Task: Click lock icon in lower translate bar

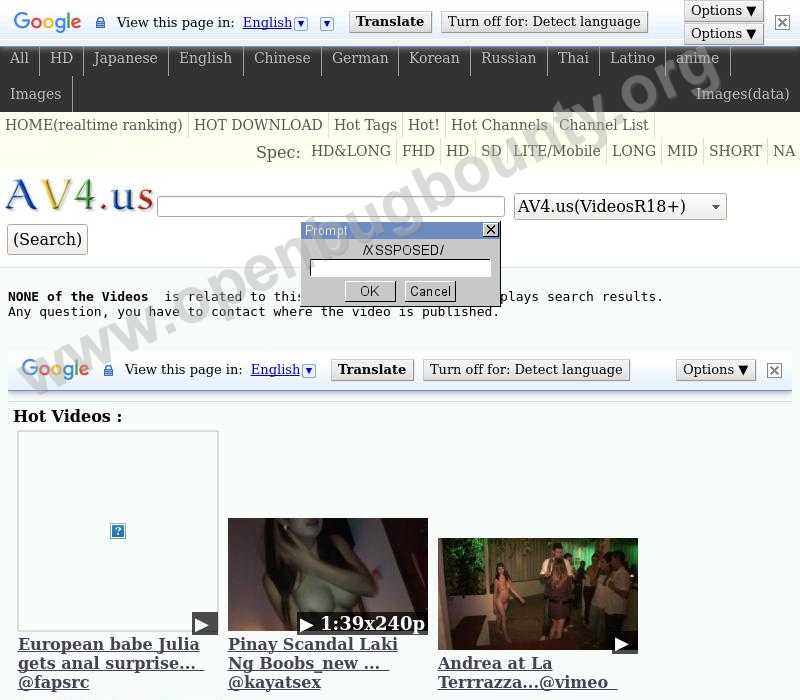Action: coord(108,370)
